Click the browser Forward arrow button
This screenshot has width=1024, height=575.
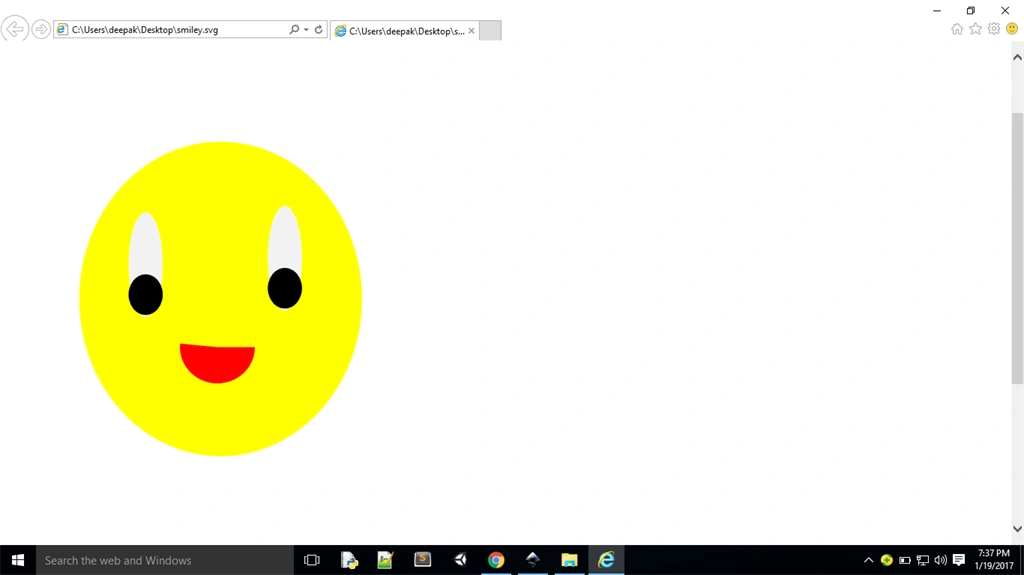(40, 29)
